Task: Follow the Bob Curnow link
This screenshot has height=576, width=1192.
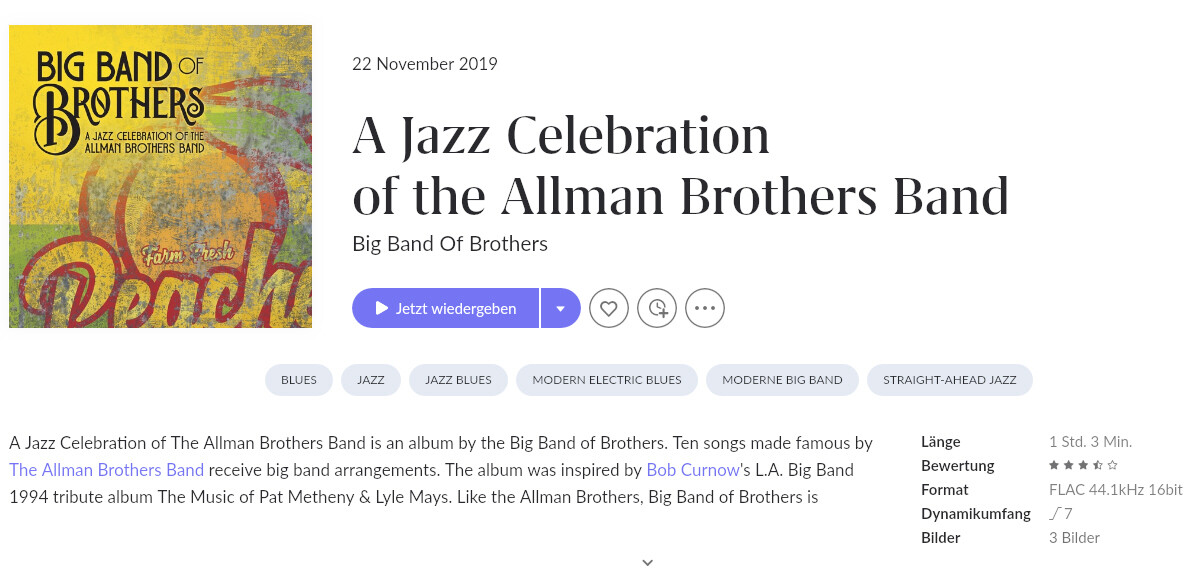Action: tap(692, 470)
